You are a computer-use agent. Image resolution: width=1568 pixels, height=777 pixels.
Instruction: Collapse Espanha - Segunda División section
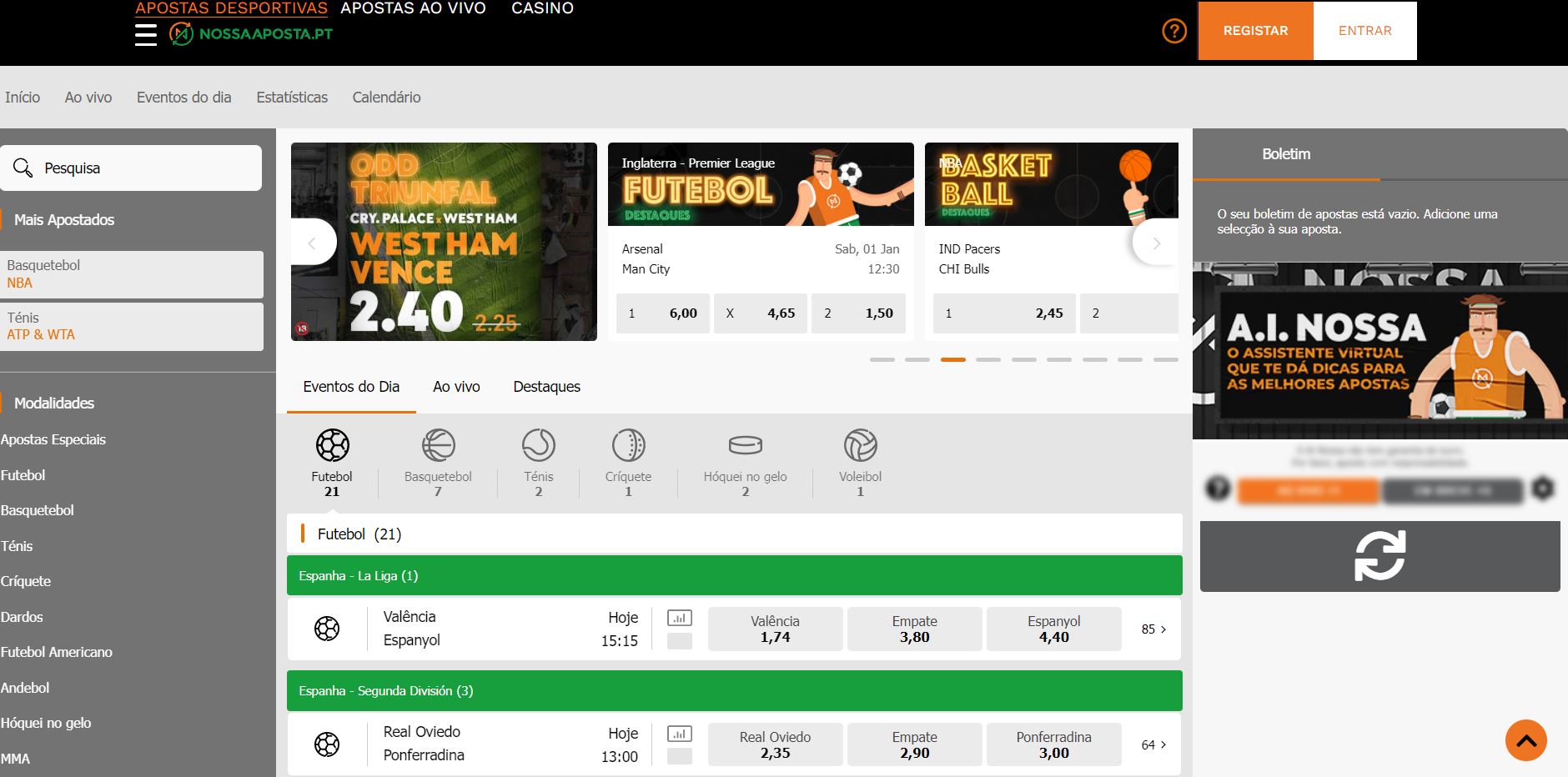[734, 690]
